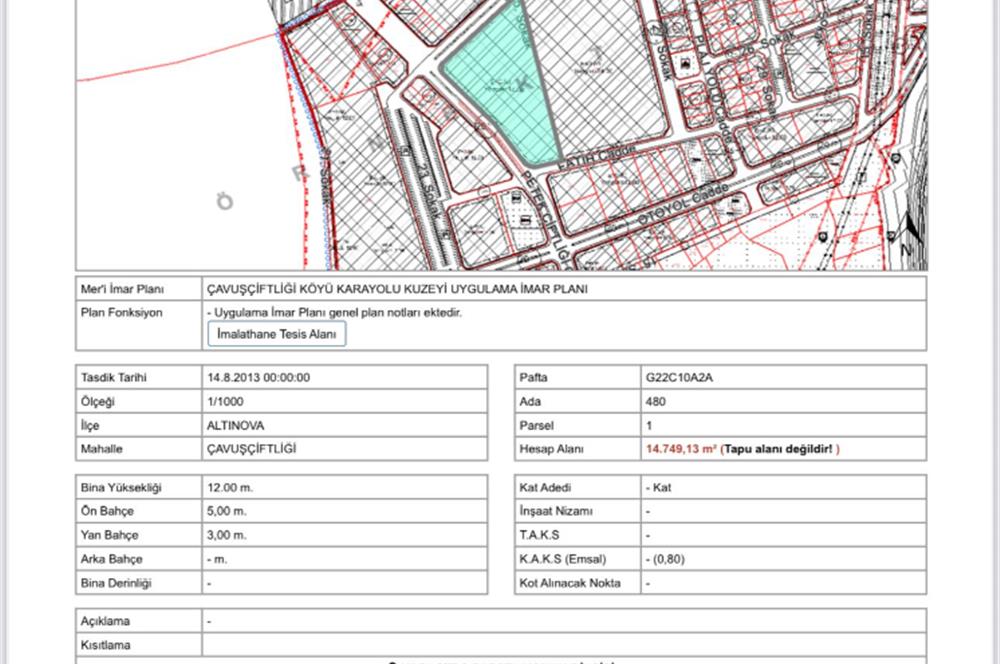Click the Açıklama label
This screenshot has height=664, width=1000.
(105, 621)
